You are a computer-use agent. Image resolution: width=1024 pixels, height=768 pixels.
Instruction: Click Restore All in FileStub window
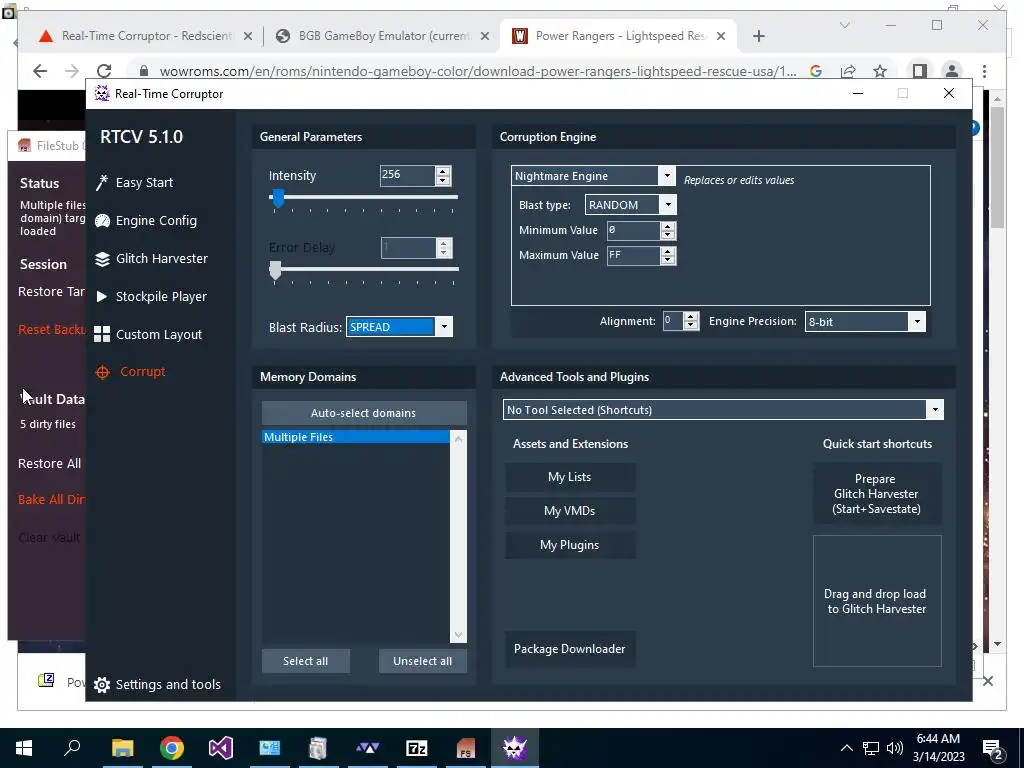(50, 464)
